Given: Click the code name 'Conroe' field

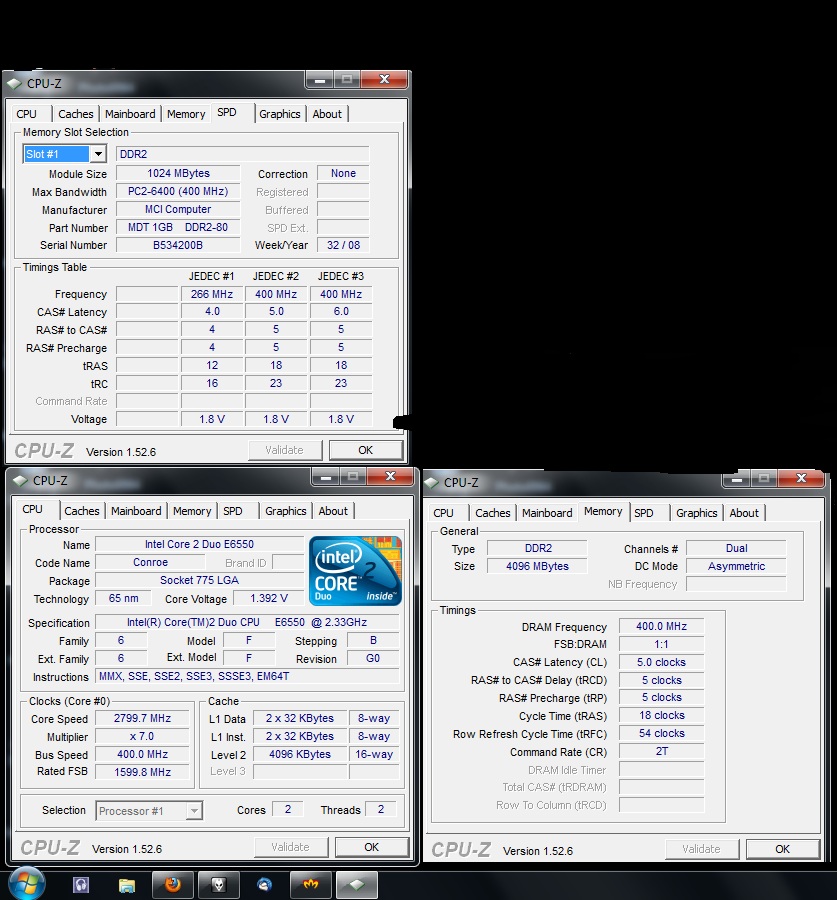Looking at the screenshot, I should click(150, 562).
